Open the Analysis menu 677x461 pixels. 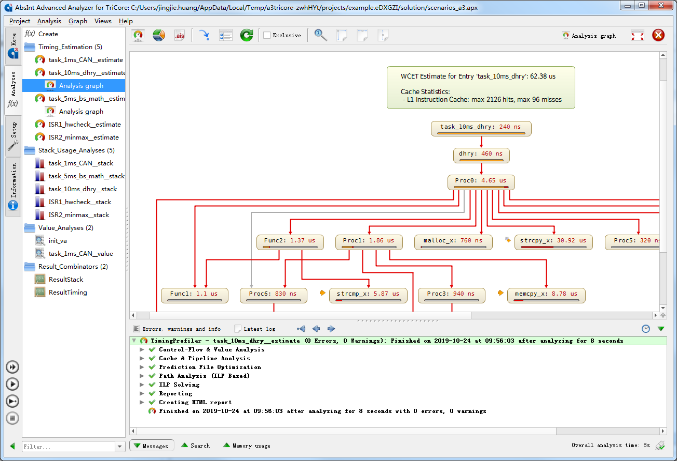(49, 21)
